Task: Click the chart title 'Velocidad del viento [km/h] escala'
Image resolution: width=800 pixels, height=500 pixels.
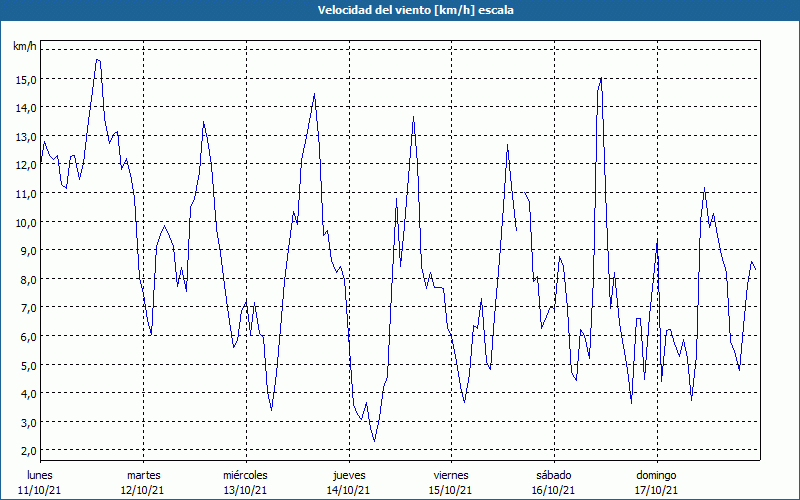Action: pos(415,10)
